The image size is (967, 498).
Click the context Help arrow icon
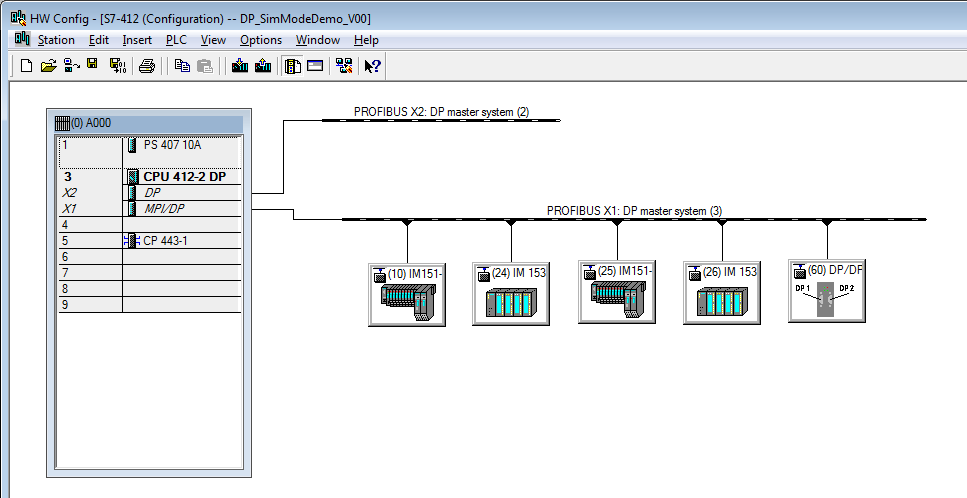click(372, 66)
